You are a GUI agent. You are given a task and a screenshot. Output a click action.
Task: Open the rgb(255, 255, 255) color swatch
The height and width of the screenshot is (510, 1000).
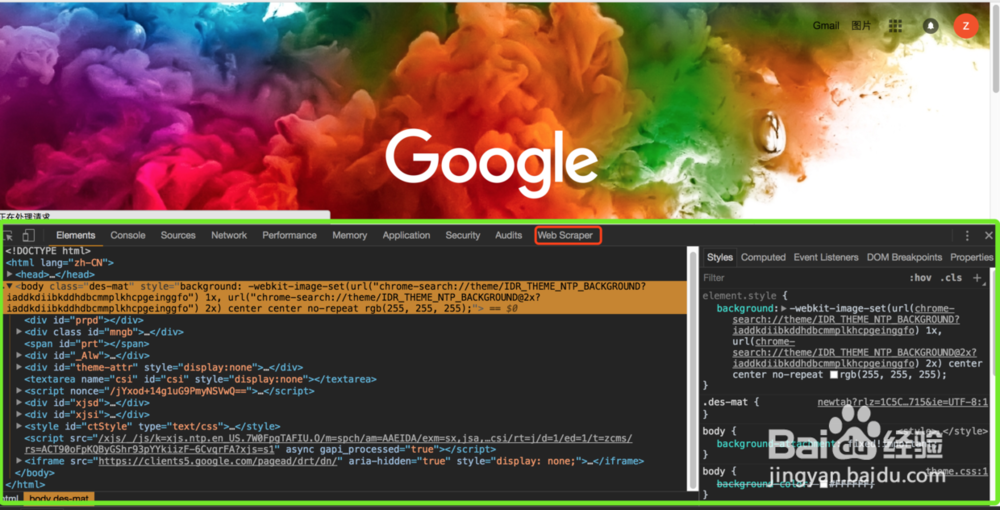(834, 375)
